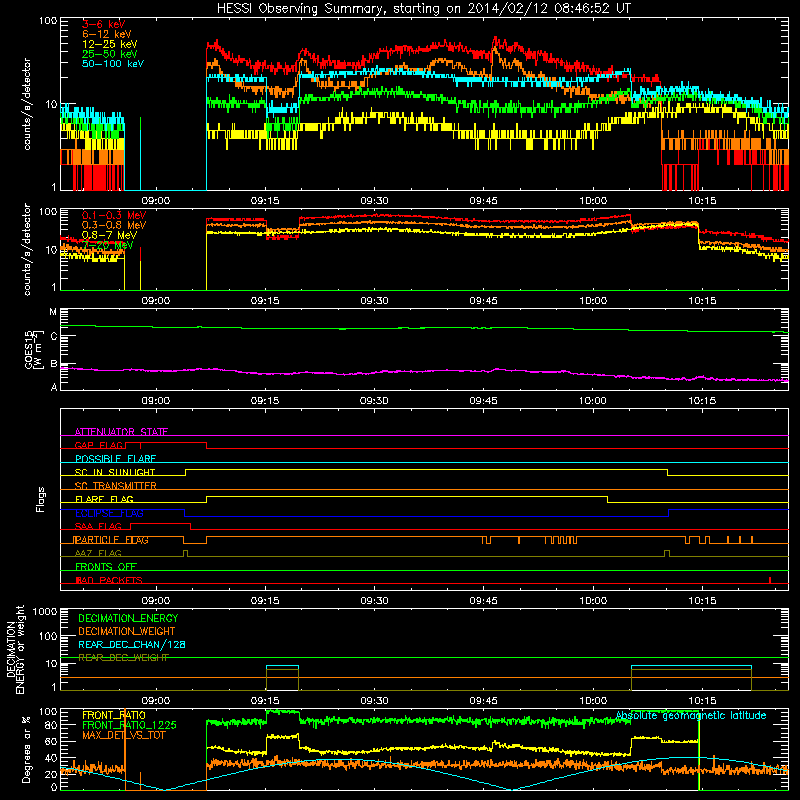Click 09:30 tick under GOES15 panel
The width and height of the screenshot is (800, 800).
click(374, 401)
